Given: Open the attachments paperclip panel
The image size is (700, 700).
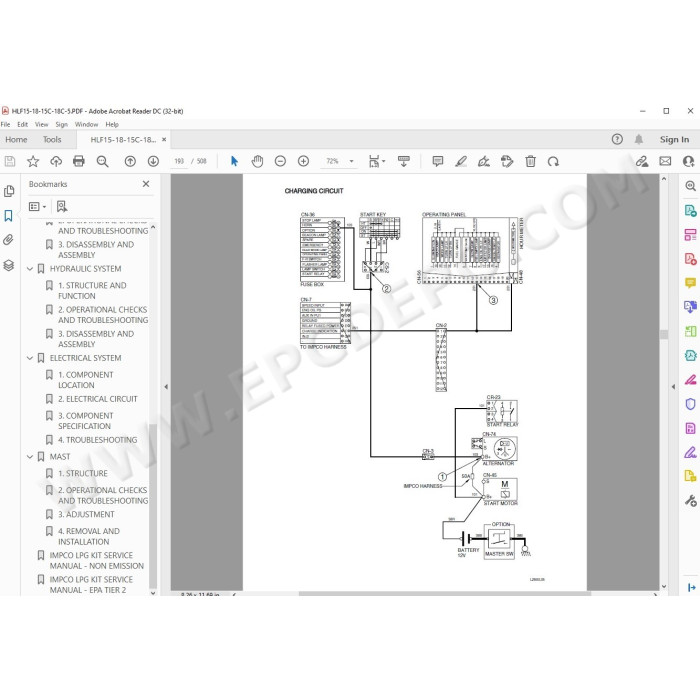Looking at the screenshot, I should point(8,240).
